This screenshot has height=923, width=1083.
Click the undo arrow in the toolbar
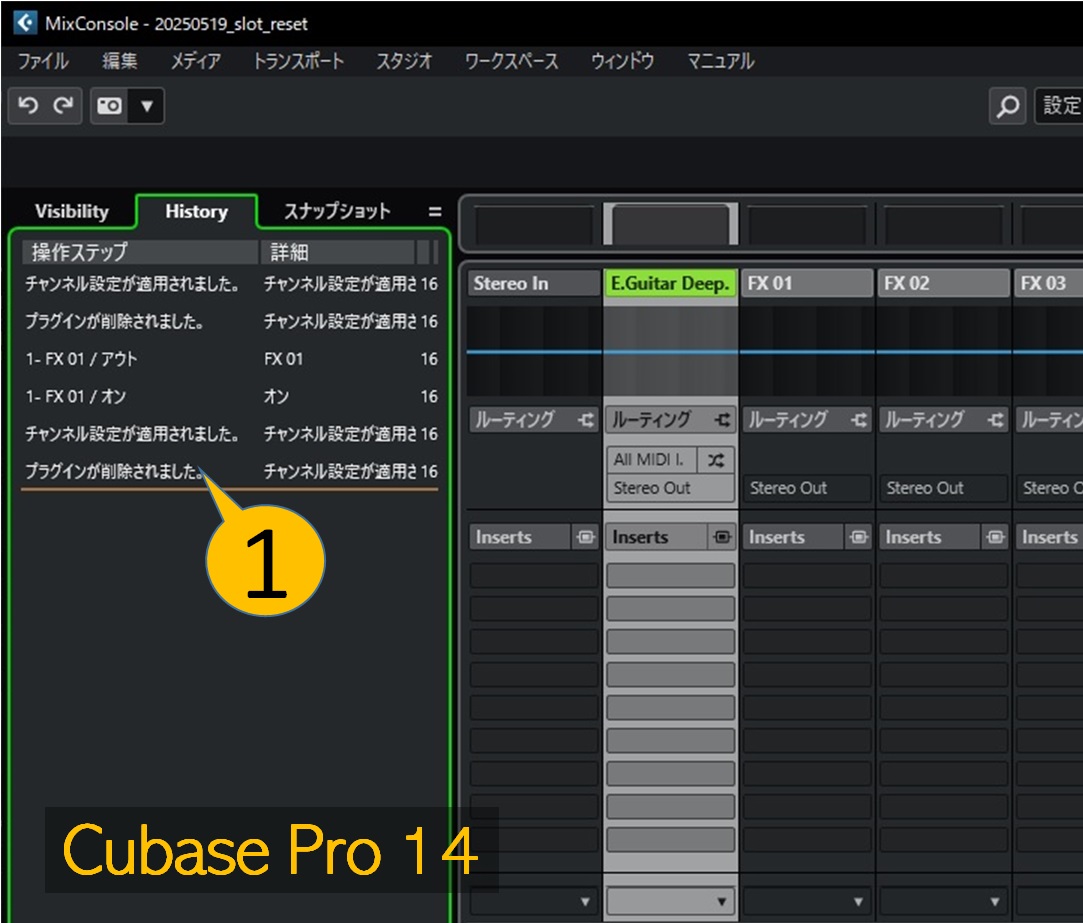tap(28, 106)
